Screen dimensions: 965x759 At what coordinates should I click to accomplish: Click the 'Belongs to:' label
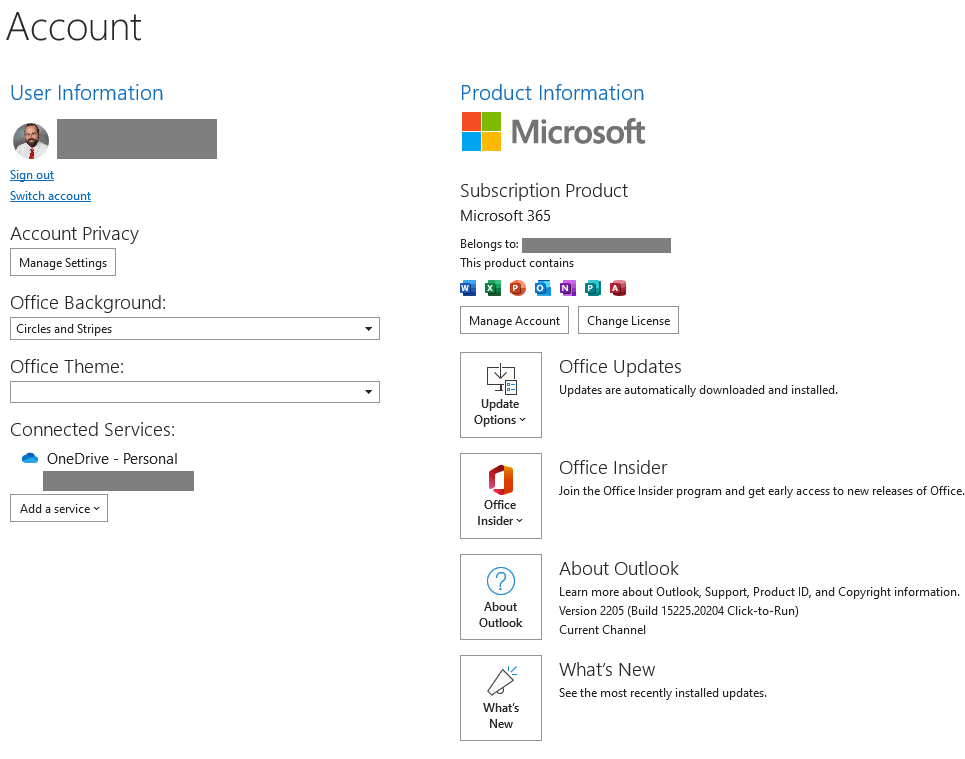tap(489, 244)
